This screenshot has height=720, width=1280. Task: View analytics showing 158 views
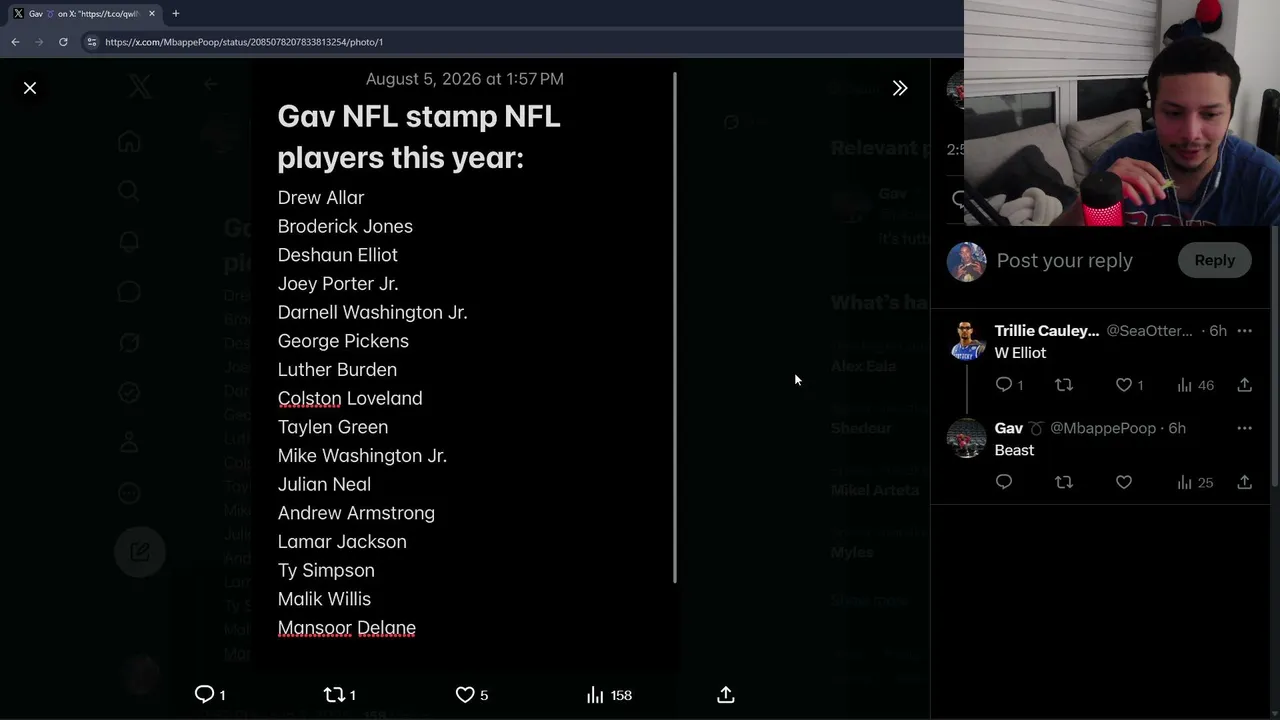[x=609, y=694]
